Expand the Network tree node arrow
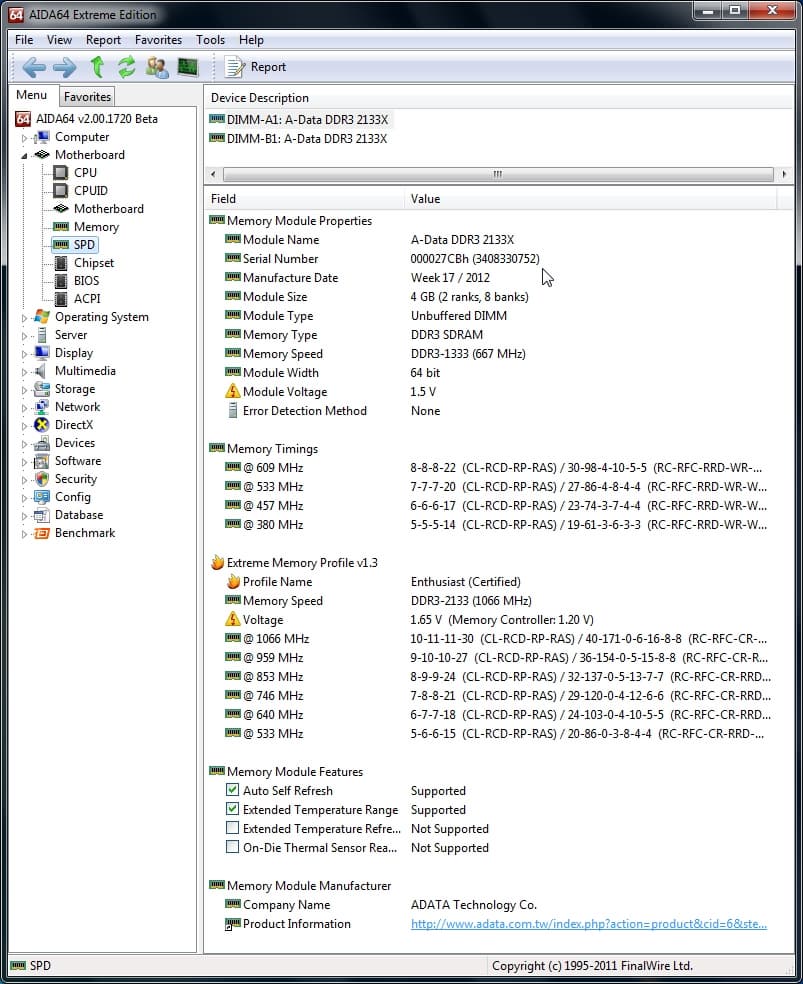The image size is (803, 984). pos(24,407)
